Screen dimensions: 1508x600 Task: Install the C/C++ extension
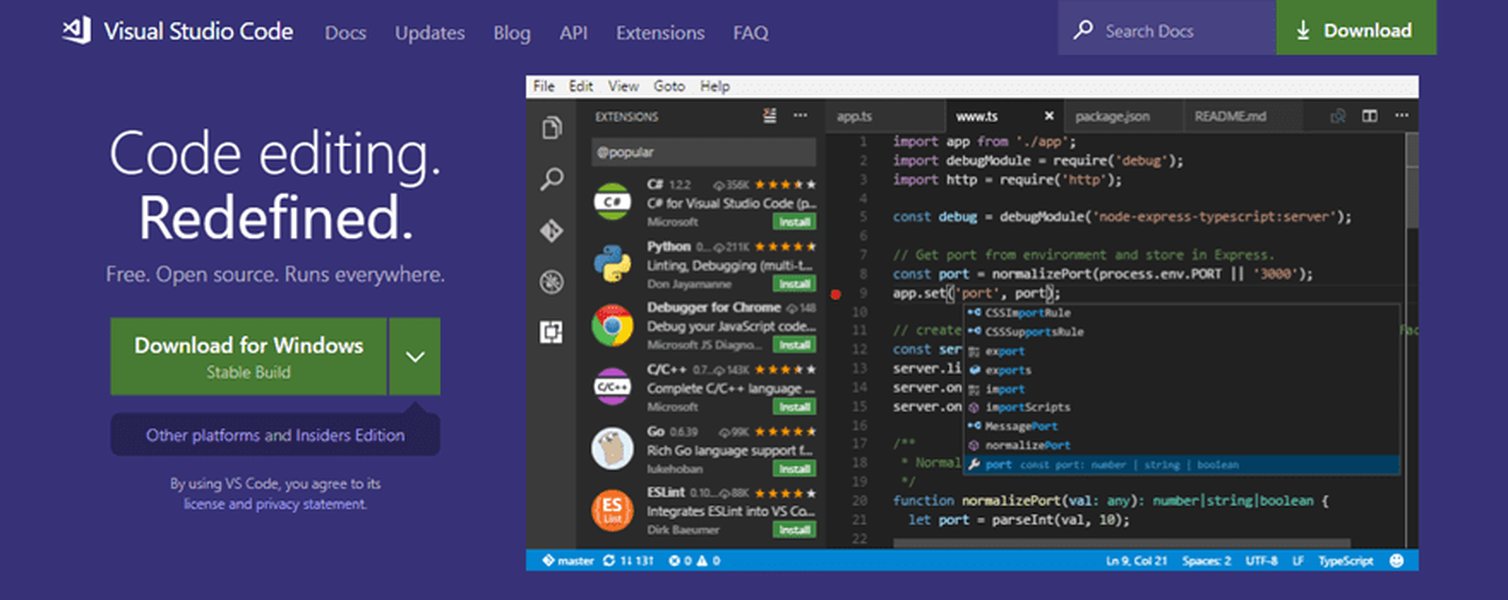coord(795,407)
